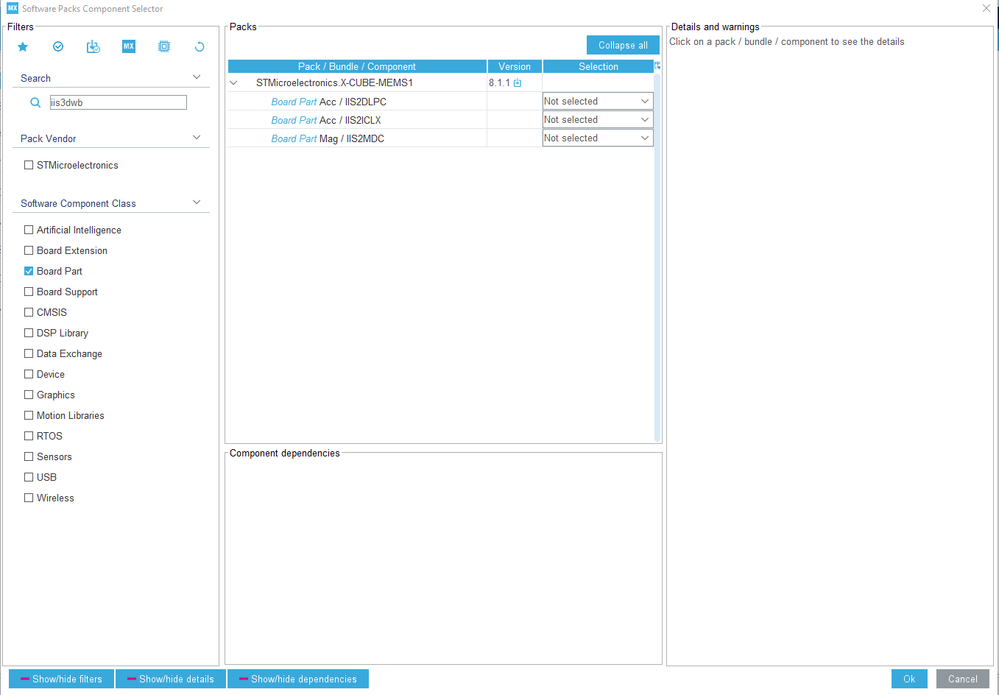Filter by installed packs download icon
The height and width of the screenshot is (695, 999).
pos(93,47)
